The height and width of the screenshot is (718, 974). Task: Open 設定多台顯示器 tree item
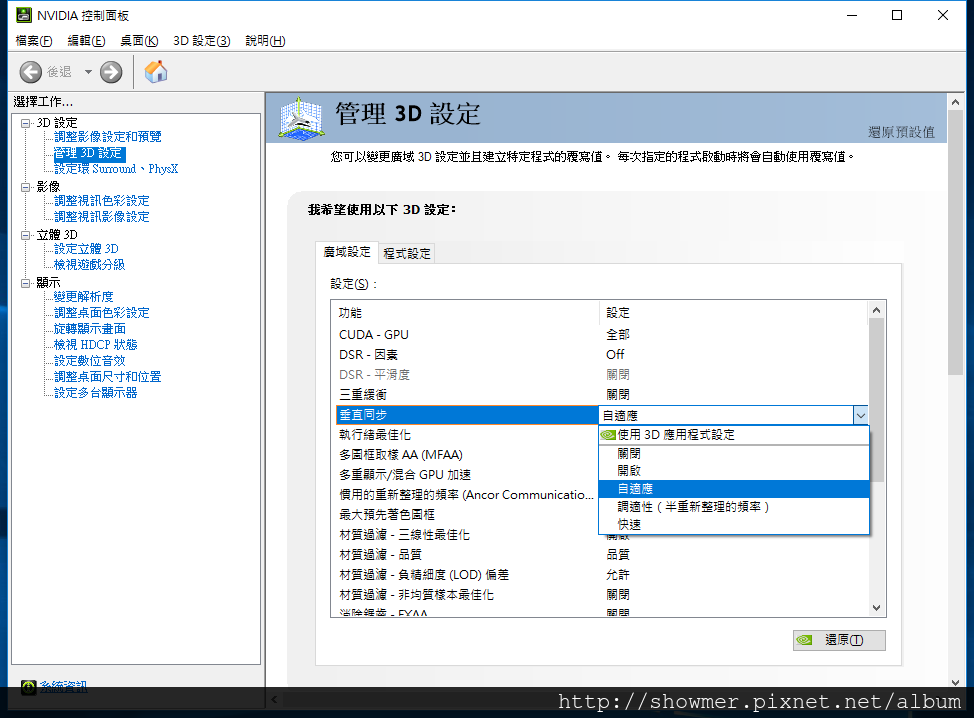point(96,393)
